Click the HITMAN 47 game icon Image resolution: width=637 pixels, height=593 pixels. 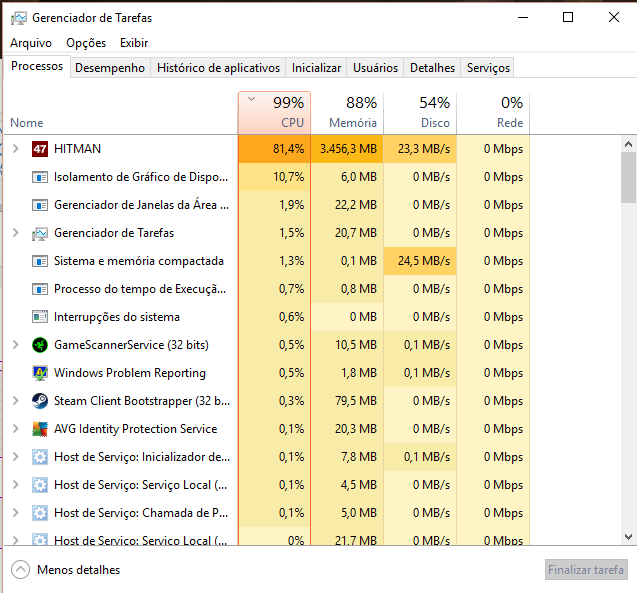40,149
